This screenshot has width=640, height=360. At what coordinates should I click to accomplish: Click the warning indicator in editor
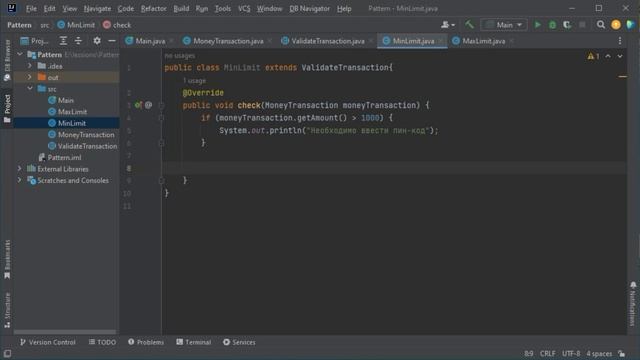[x=593, y=56]
